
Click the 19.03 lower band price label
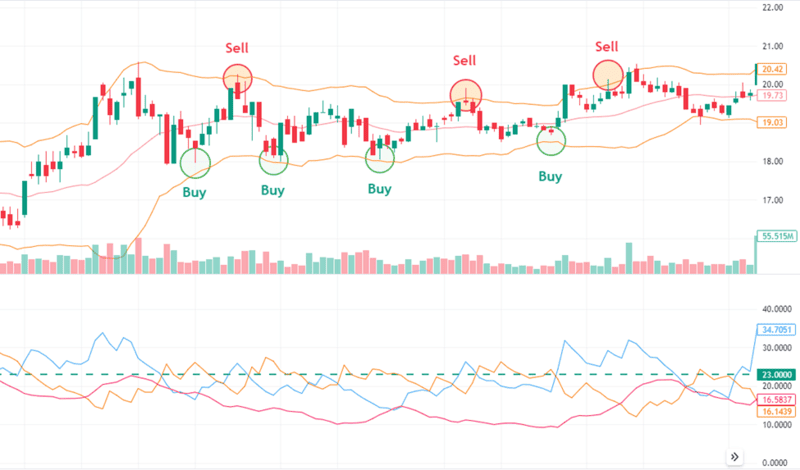772,122
